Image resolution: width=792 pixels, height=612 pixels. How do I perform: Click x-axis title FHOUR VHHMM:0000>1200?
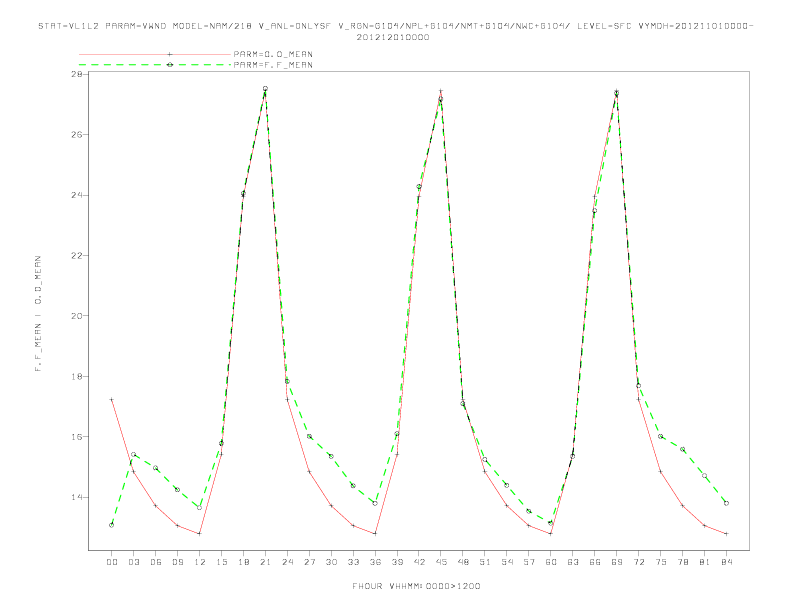(416, 586)
